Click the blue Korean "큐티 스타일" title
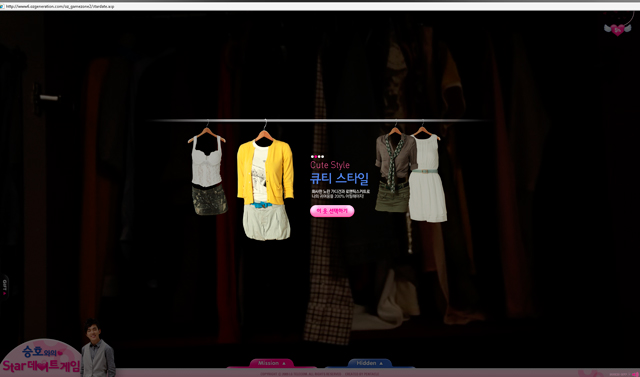 [340, 179]
